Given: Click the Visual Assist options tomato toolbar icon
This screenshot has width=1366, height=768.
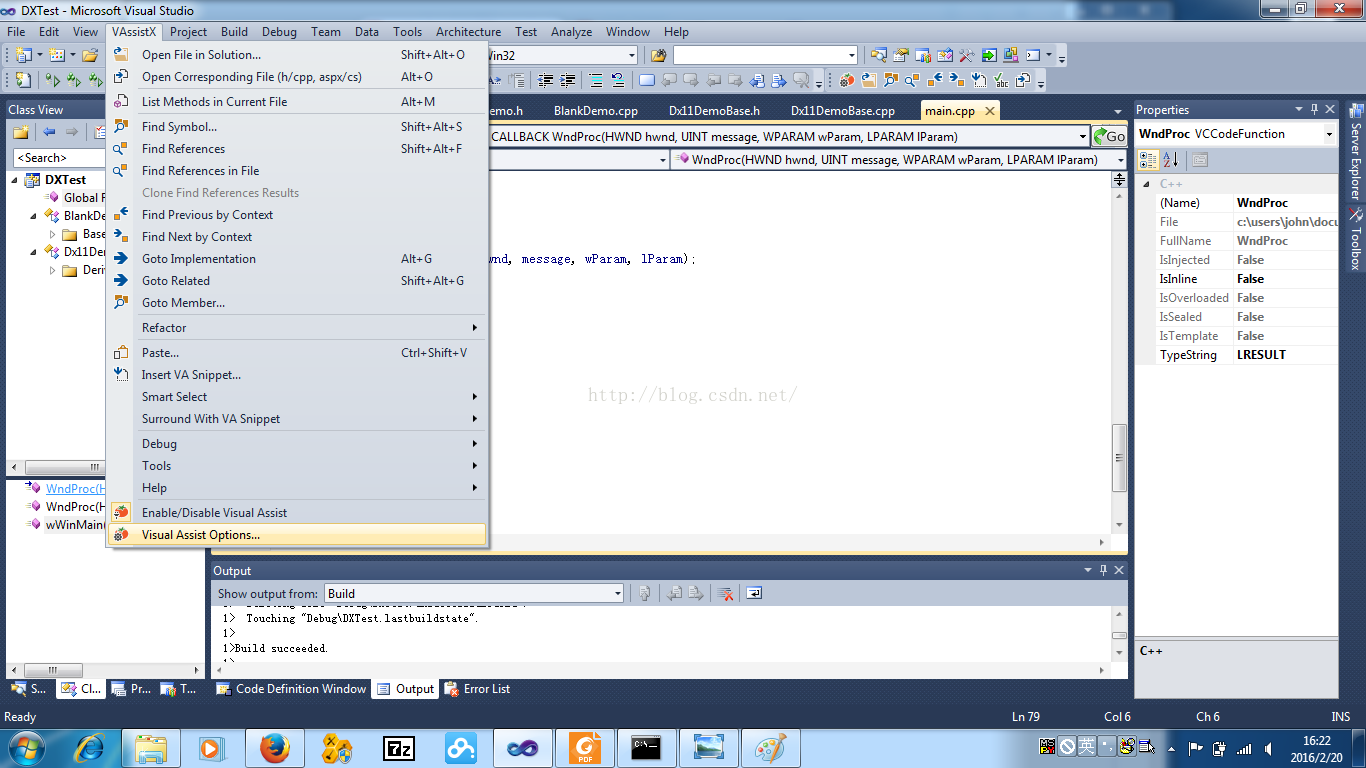Looking at the screenshot, I should [847, 80].
